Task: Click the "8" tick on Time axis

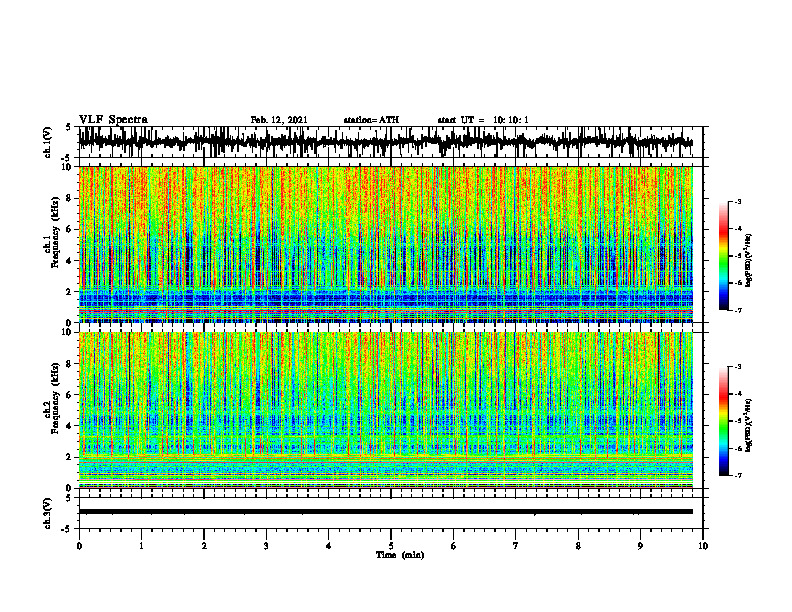Action: tap(578, 546)
